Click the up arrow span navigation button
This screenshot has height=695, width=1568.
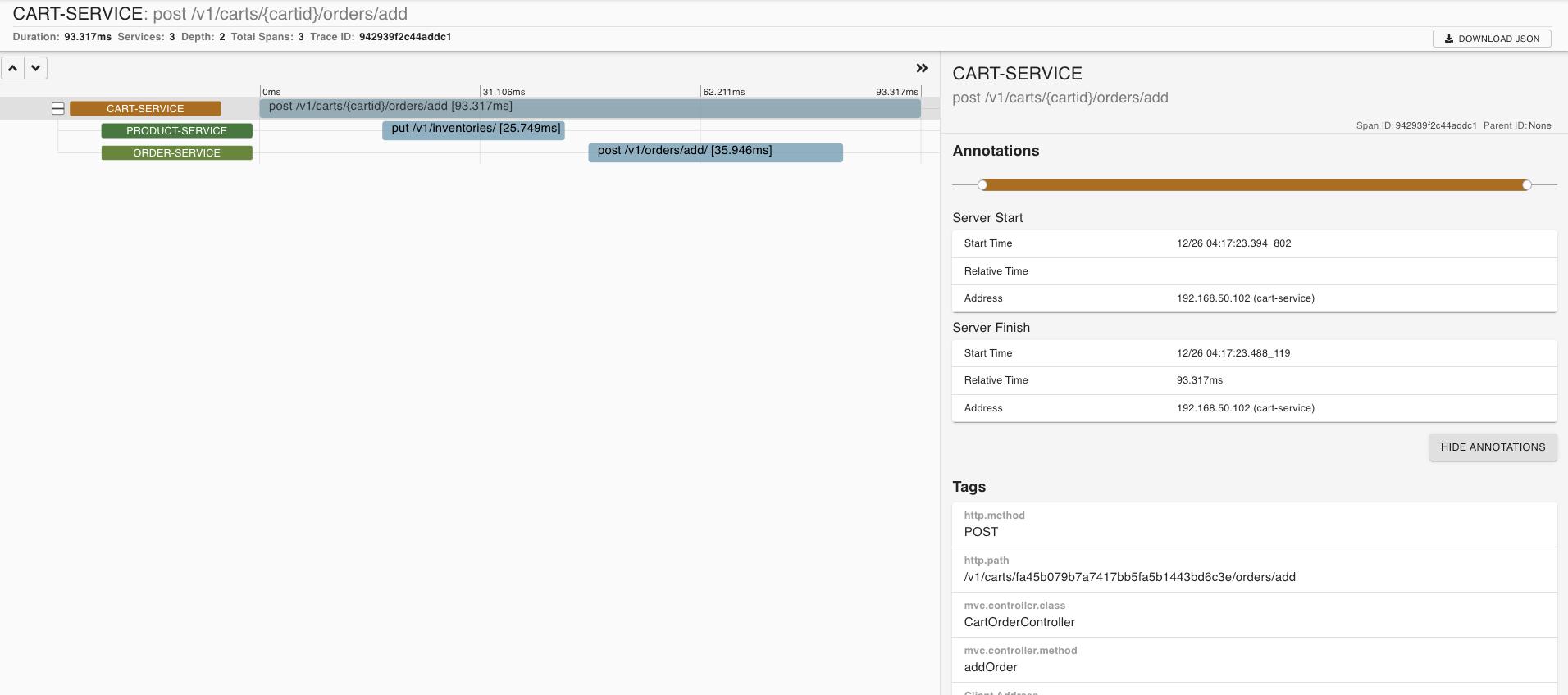pos(13,68)
